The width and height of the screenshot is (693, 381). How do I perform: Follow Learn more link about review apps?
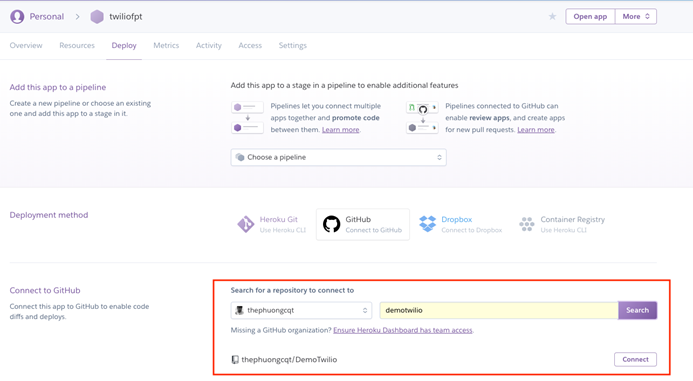point(536,130)
